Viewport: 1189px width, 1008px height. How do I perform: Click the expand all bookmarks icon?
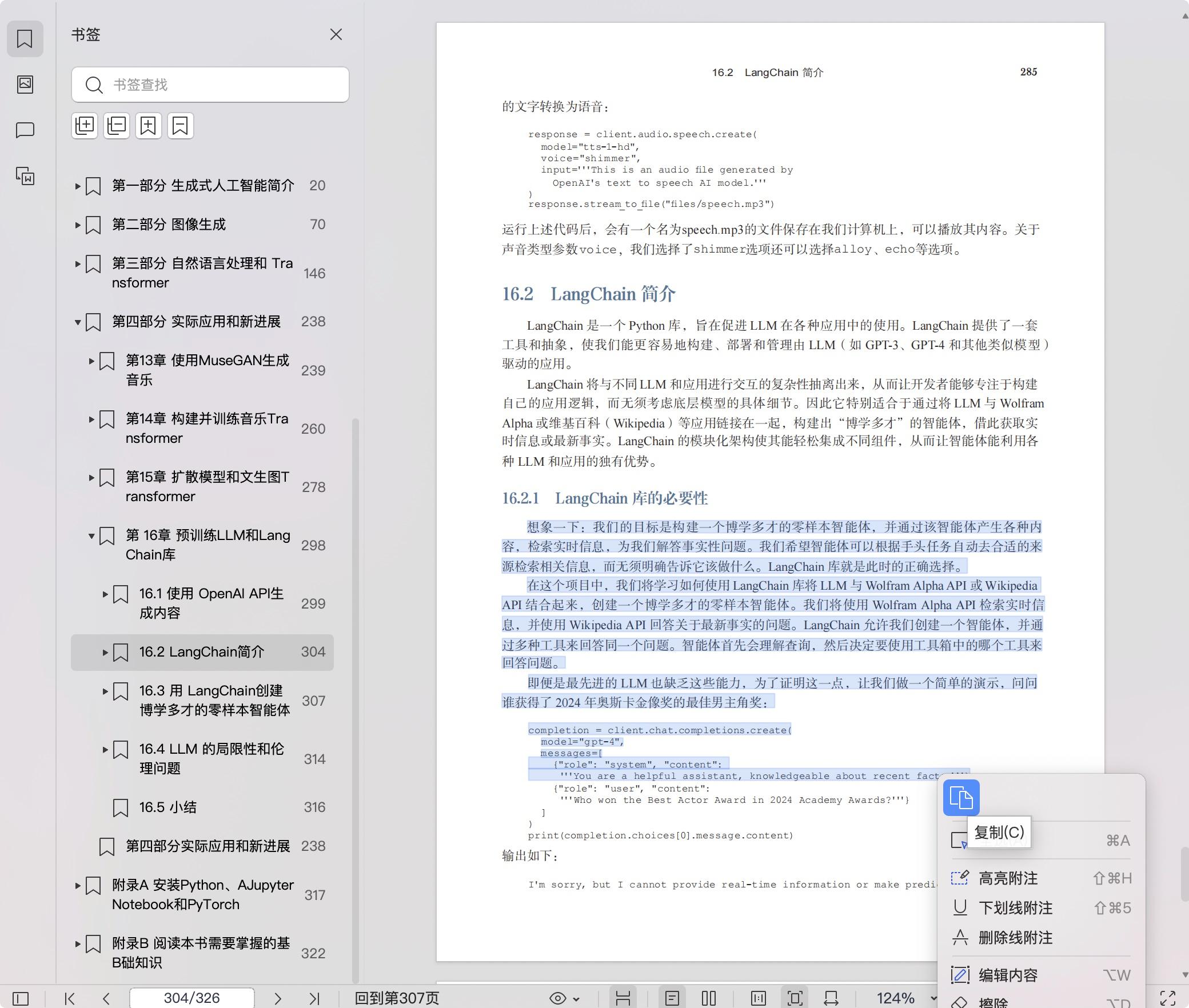coord(85,126)
